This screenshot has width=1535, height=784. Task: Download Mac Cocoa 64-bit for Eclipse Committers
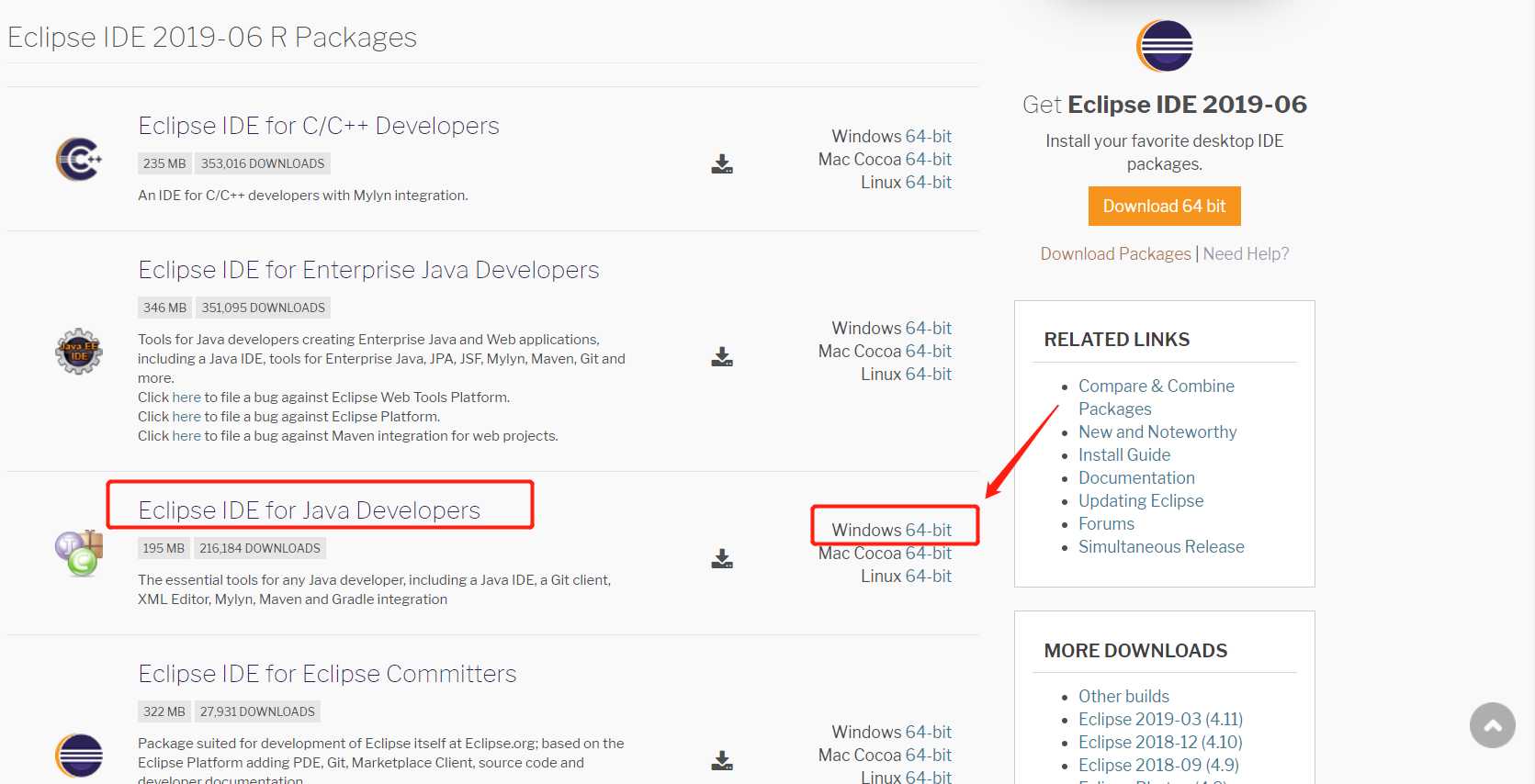pos(929,755)
